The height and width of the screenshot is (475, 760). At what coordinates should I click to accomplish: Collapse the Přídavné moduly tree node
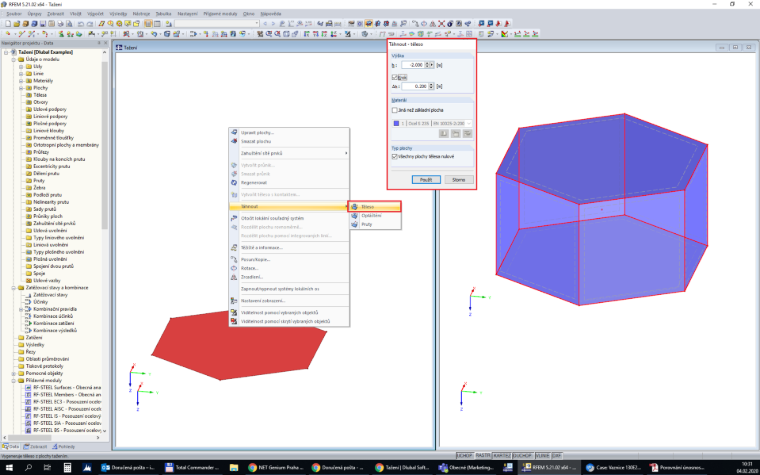(x=14, y=380)
